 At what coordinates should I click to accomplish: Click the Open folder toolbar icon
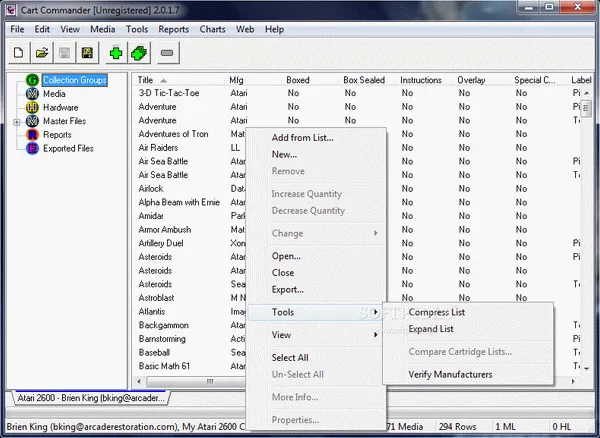pyautogui.click(x=42, y=52)
